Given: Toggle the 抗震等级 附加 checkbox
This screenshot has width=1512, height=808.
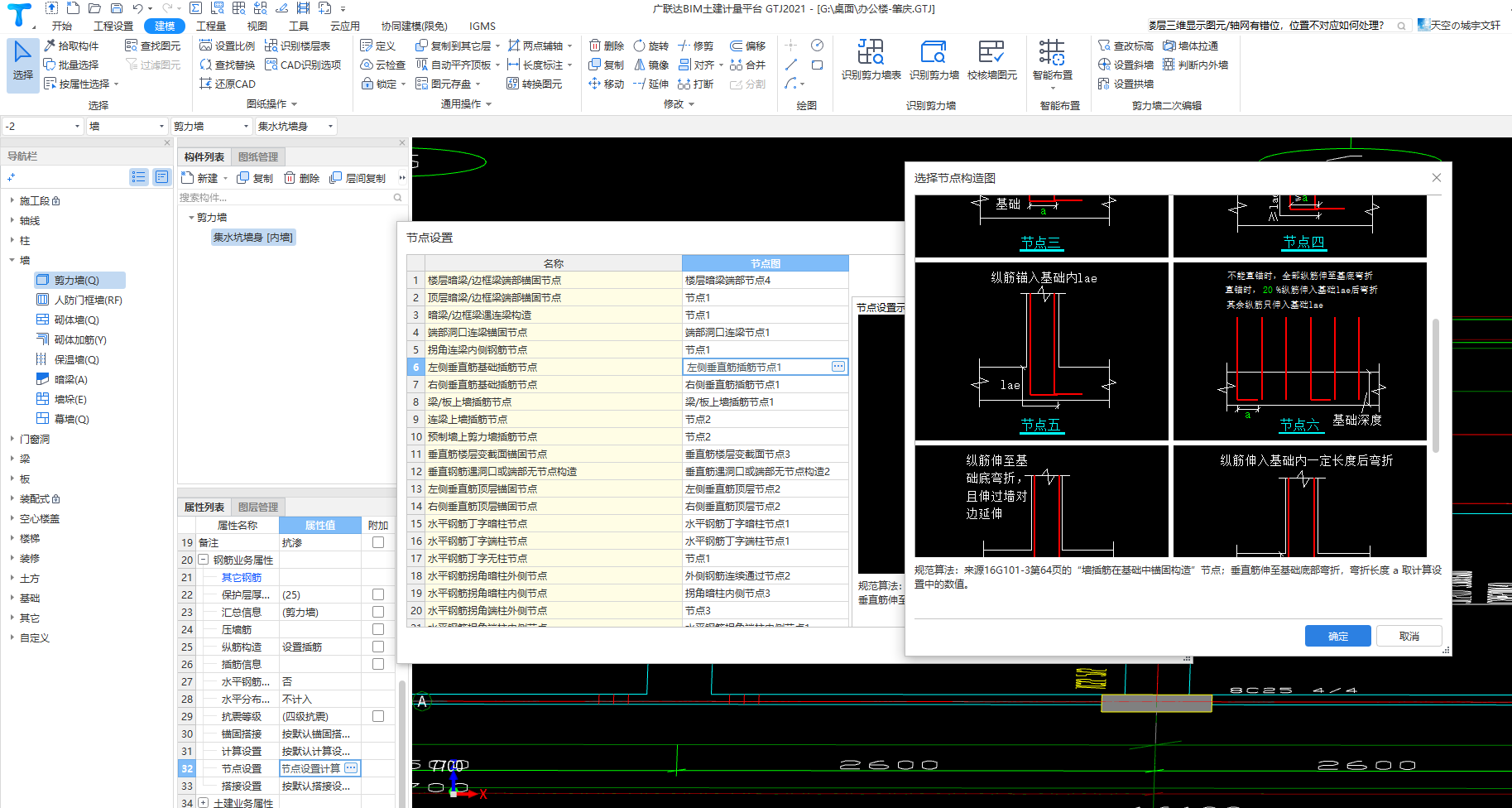Looking at the screenshot, I should pos(378,716).
